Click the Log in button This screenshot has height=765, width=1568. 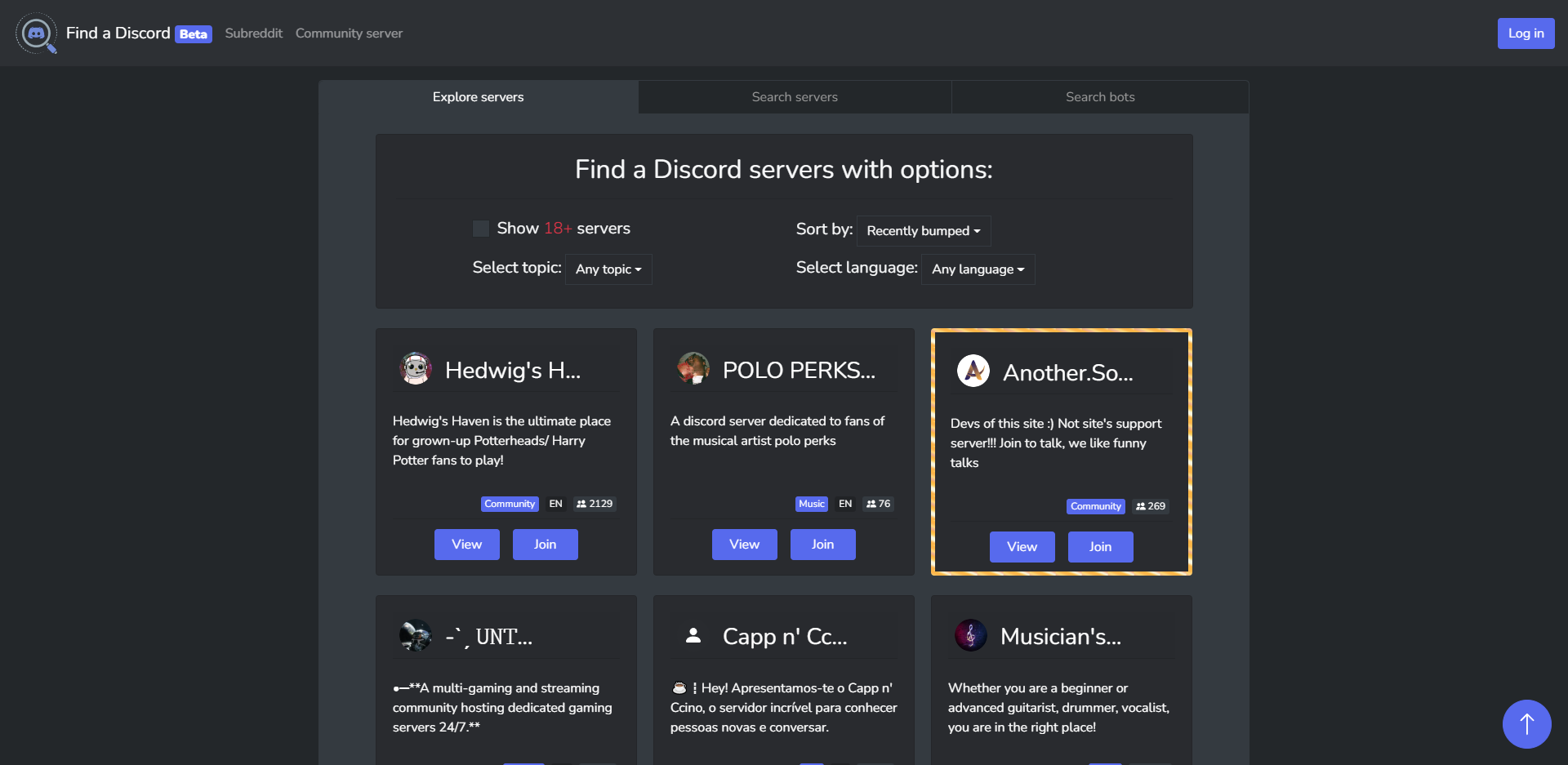pos(1526,33)
